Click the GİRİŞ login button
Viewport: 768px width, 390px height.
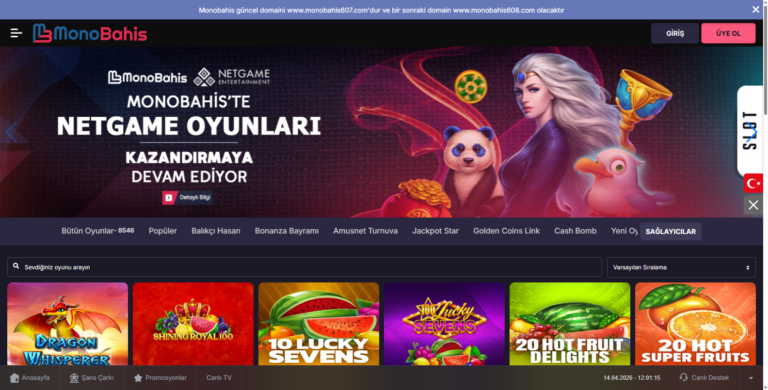[674, 33]
